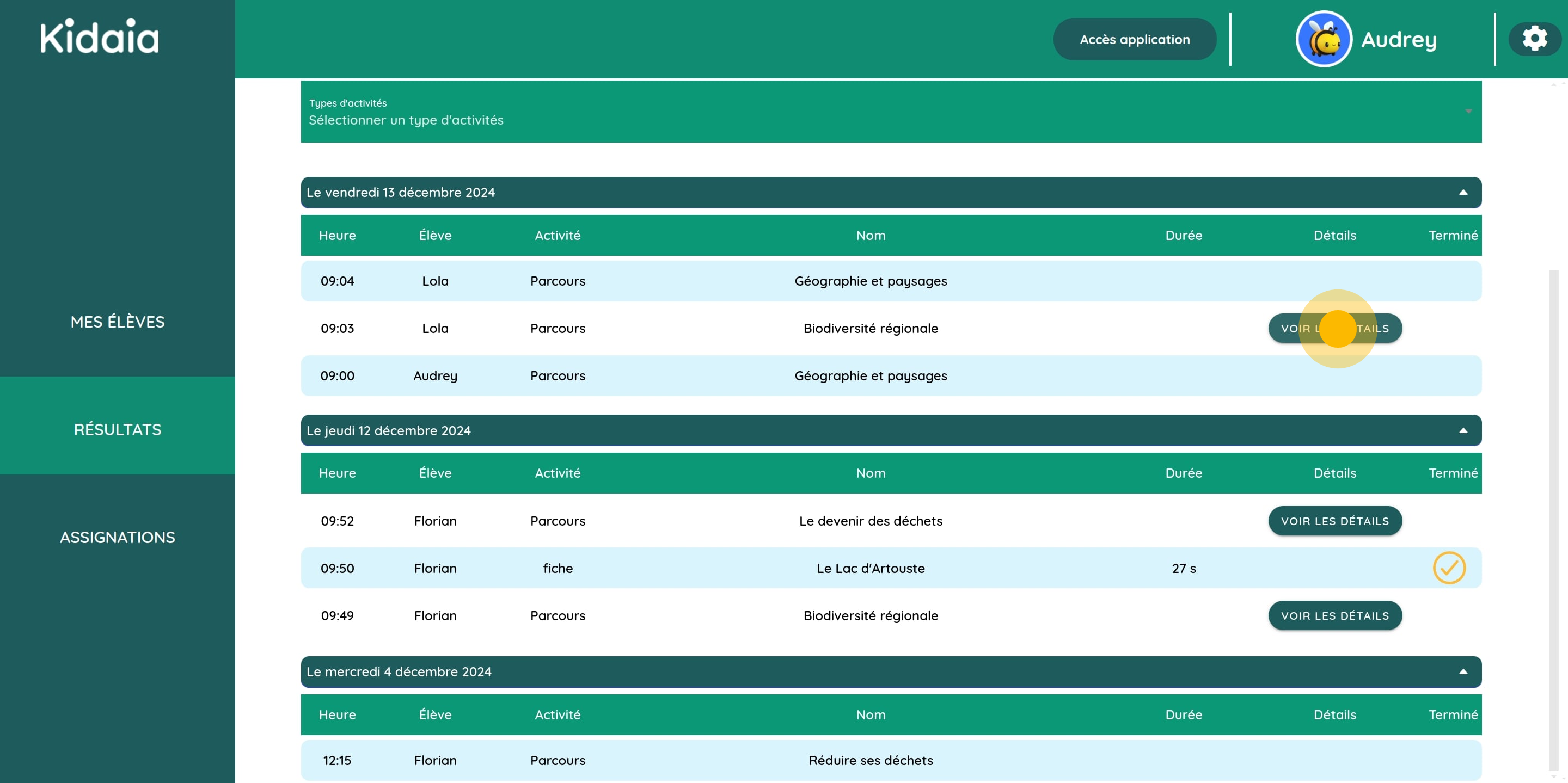Click Audrey's bee avatar picture
Viewport: 1568px width, 783px height.
coord(1324,38)
